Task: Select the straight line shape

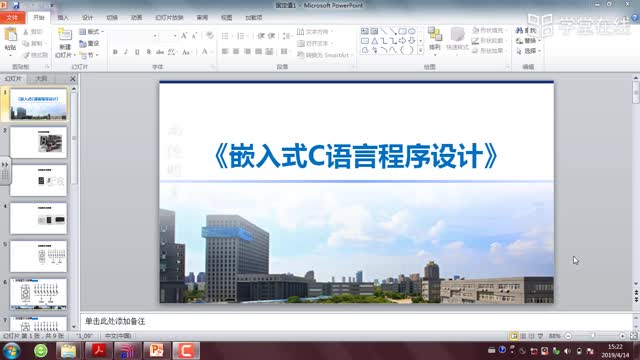Action: [x=384, y=31]
